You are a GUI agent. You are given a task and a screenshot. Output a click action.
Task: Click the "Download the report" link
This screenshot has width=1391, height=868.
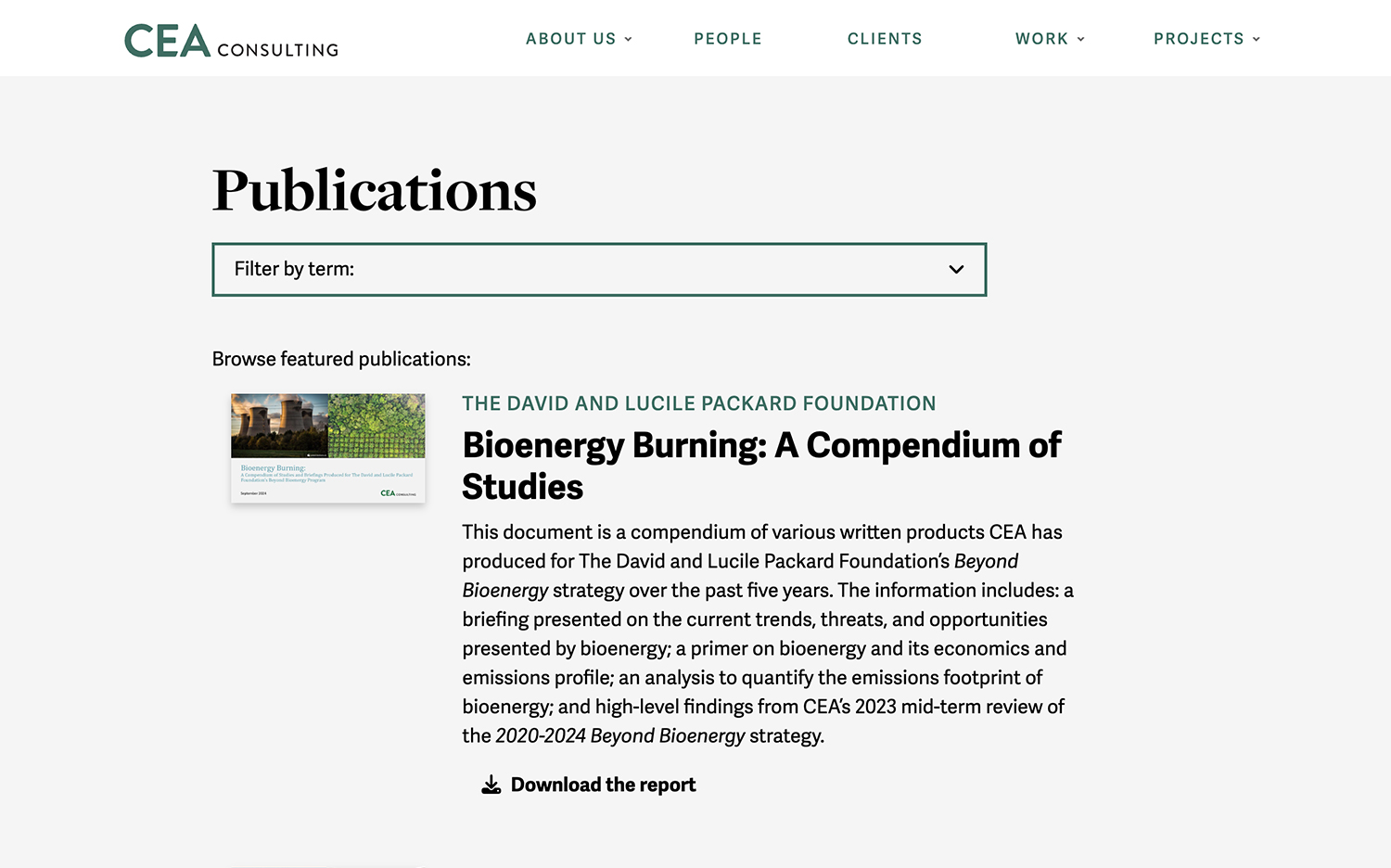tap(603, 784)
